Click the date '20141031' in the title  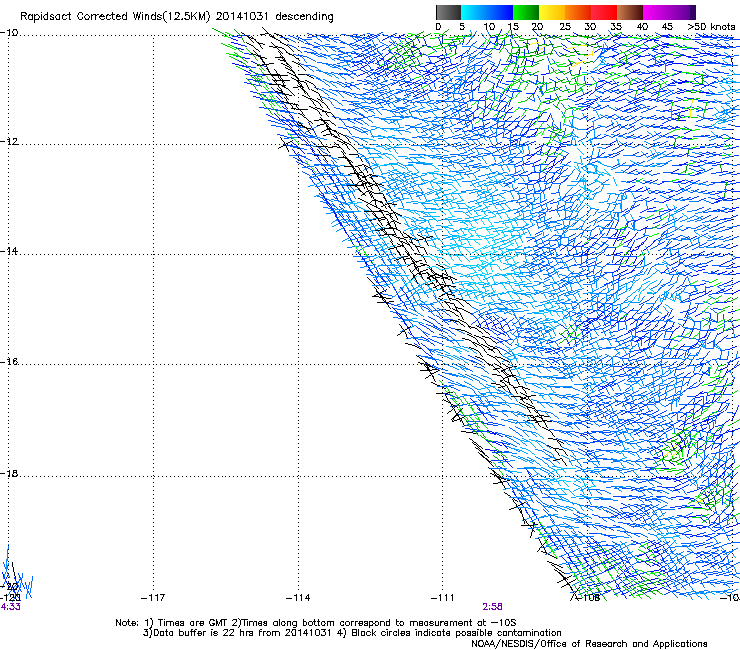(242, 16)
